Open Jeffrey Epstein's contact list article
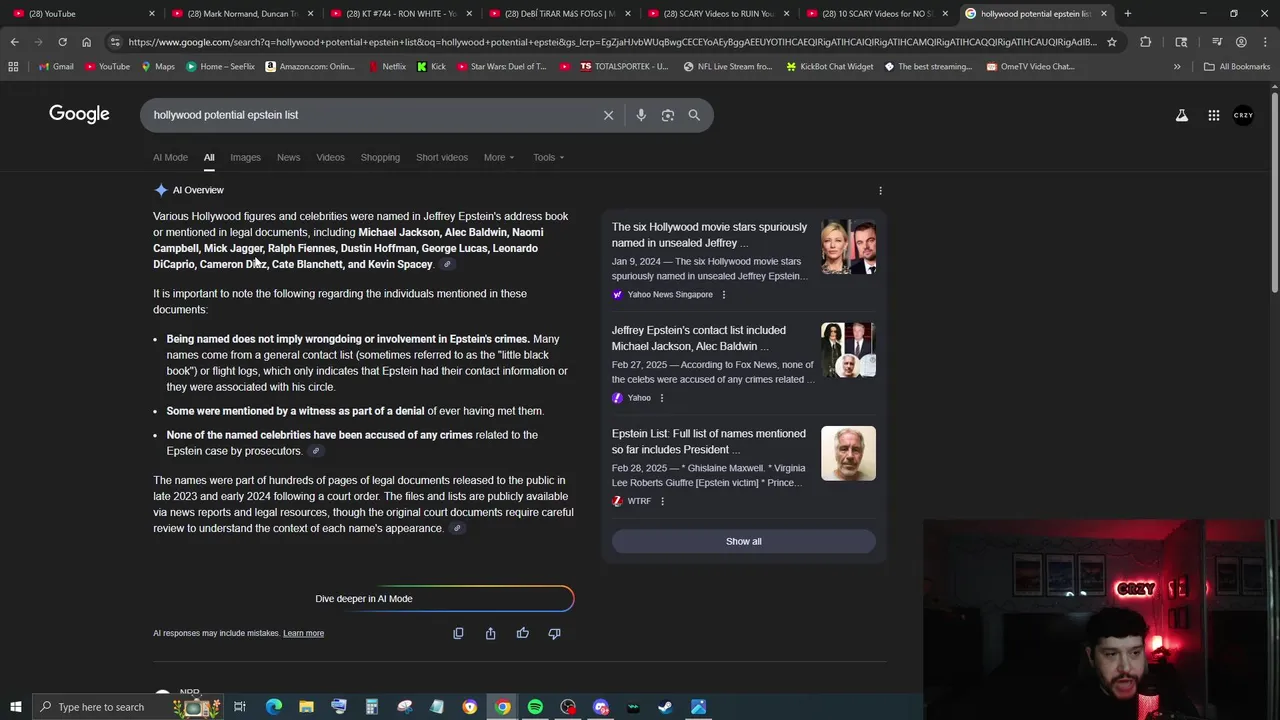1280x720 pixels. (698, 338)
